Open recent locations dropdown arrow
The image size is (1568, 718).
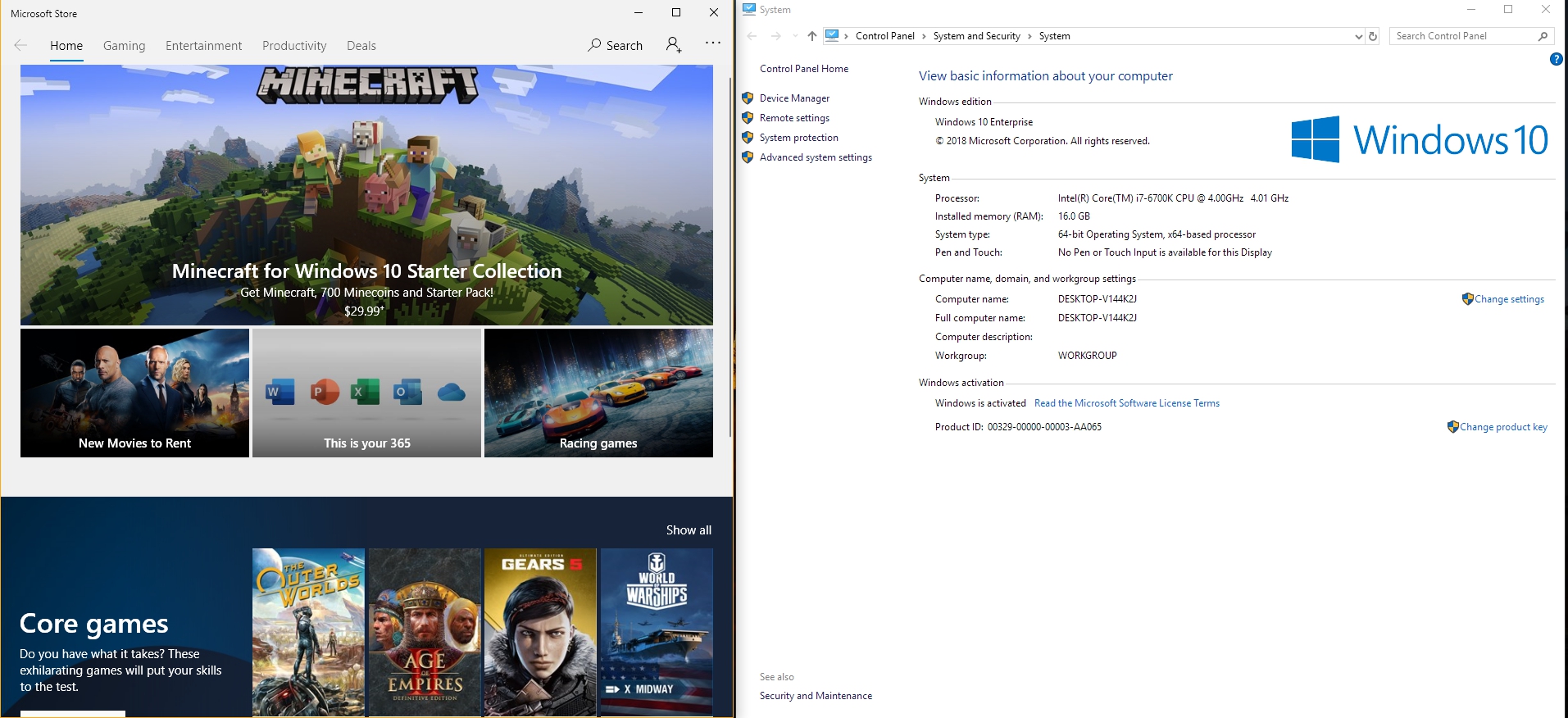pos(795,36)
